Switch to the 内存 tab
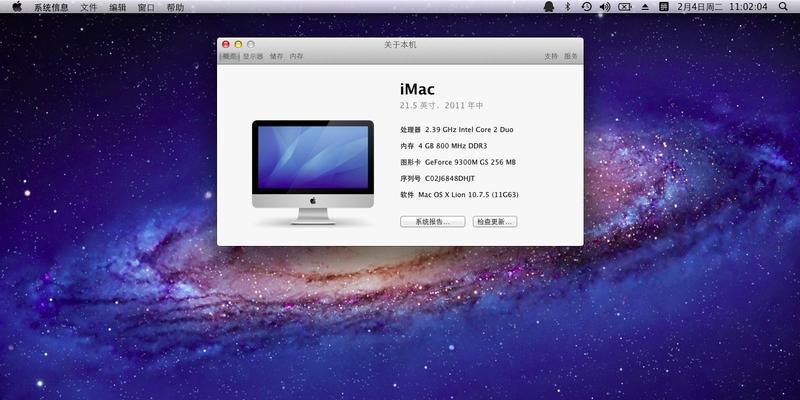The height and width of the screenshot is (400, 800). [296, 57]
